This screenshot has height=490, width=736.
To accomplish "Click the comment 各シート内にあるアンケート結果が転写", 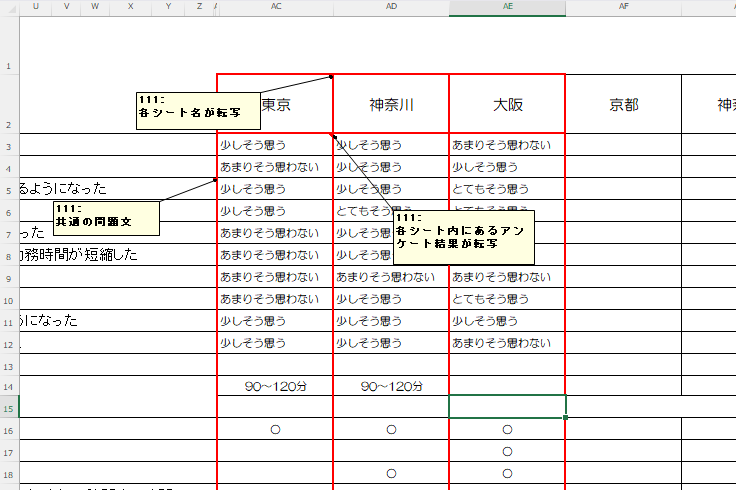I will pyautogui.click(x=464, y=237).
